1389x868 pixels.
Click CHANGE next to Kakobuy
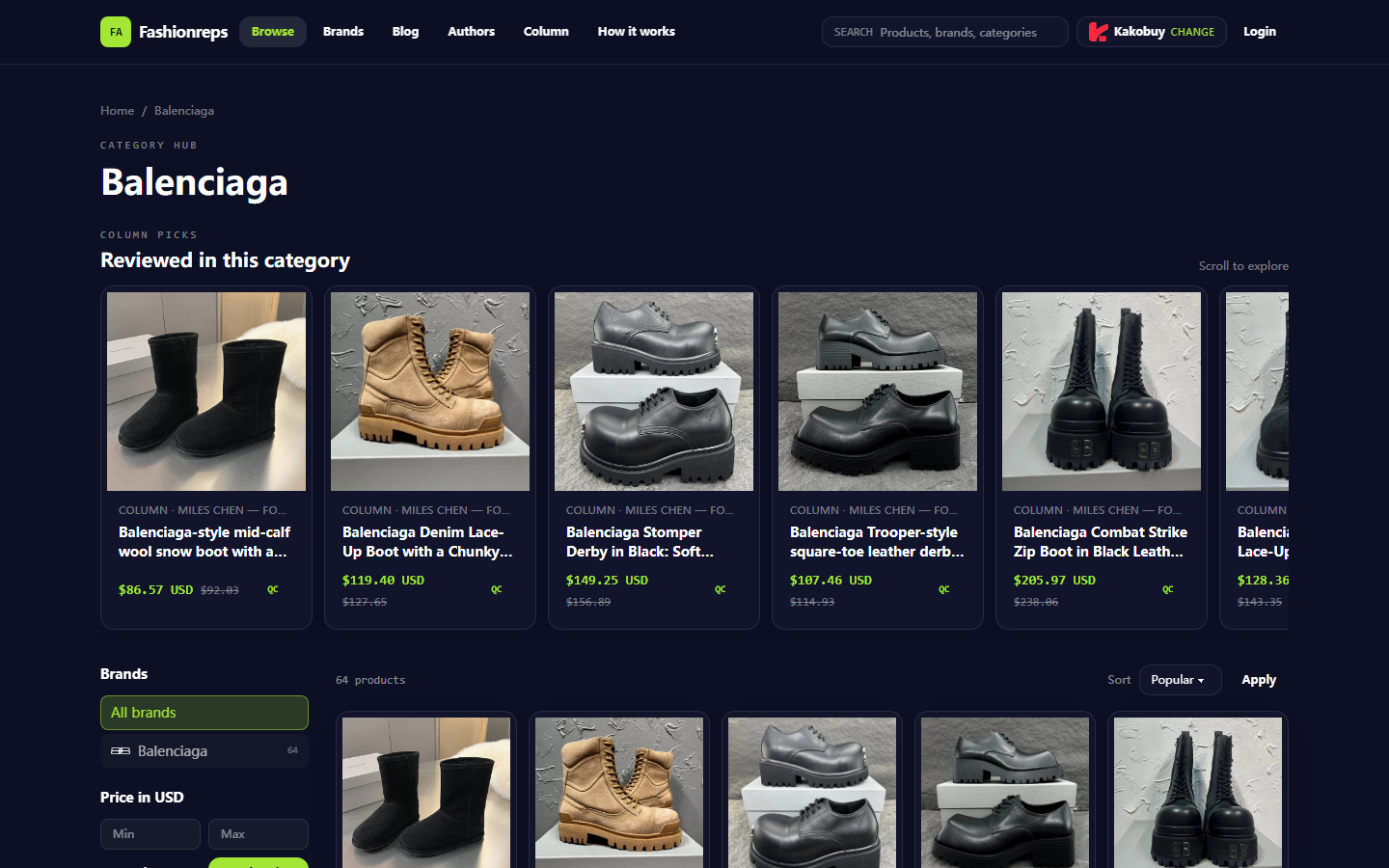pyautogui.click(x=1192, y=32)
